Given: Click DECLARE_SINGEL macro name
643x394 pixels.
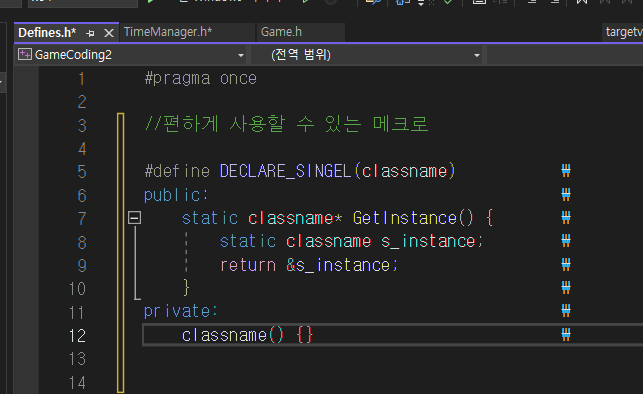Looking at the screenshot, I should (285, 171).
